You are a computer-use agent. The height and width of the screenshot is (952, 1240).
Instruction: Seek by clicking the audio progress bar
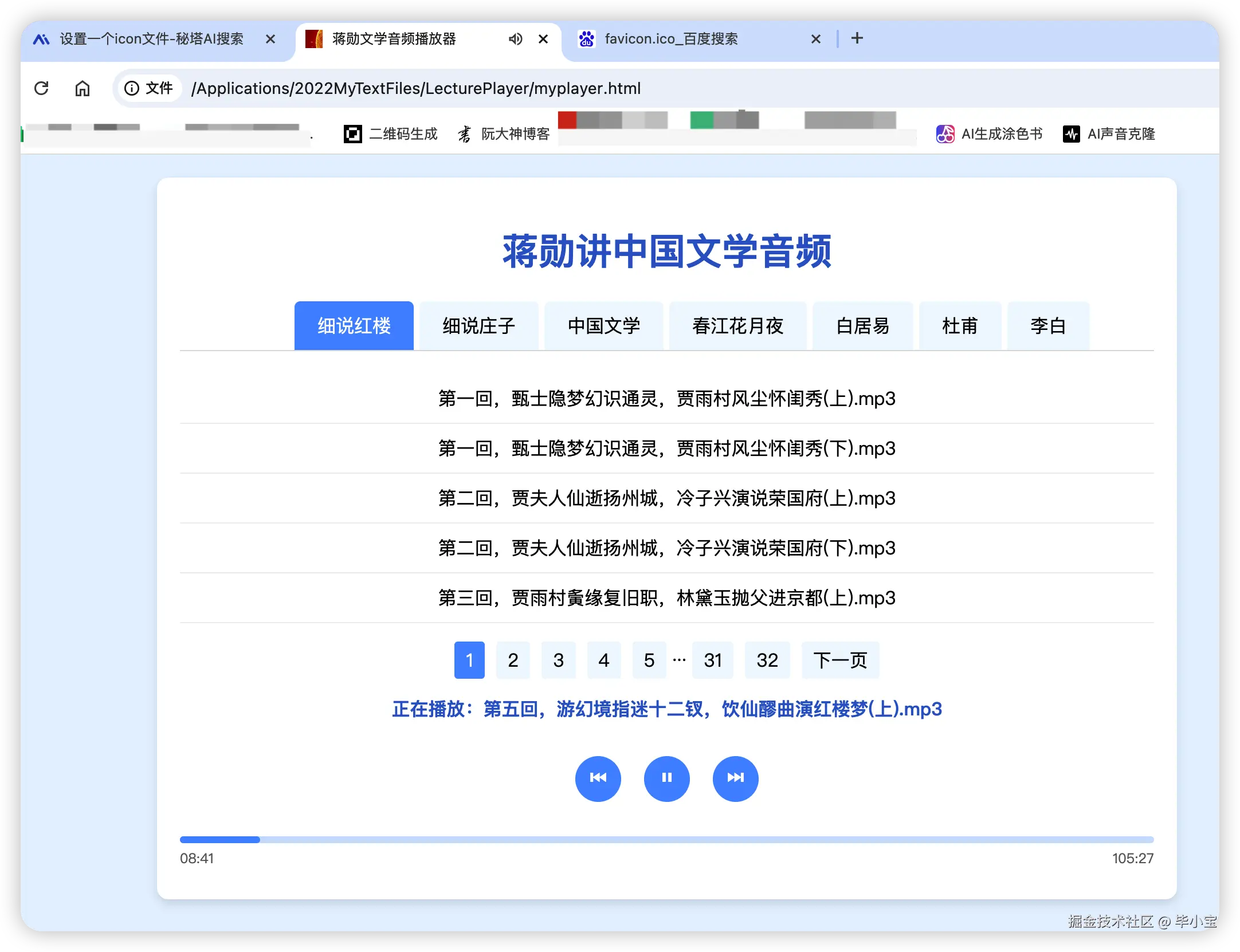tap(666, 840)
